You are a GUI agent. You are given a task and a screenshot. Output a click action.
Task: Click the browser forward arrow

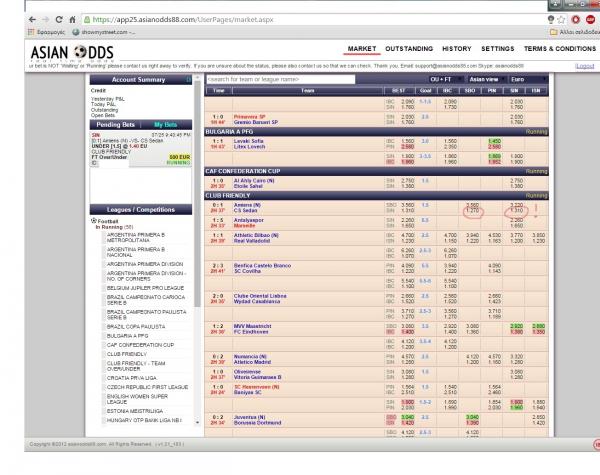(x=46, y=20)
